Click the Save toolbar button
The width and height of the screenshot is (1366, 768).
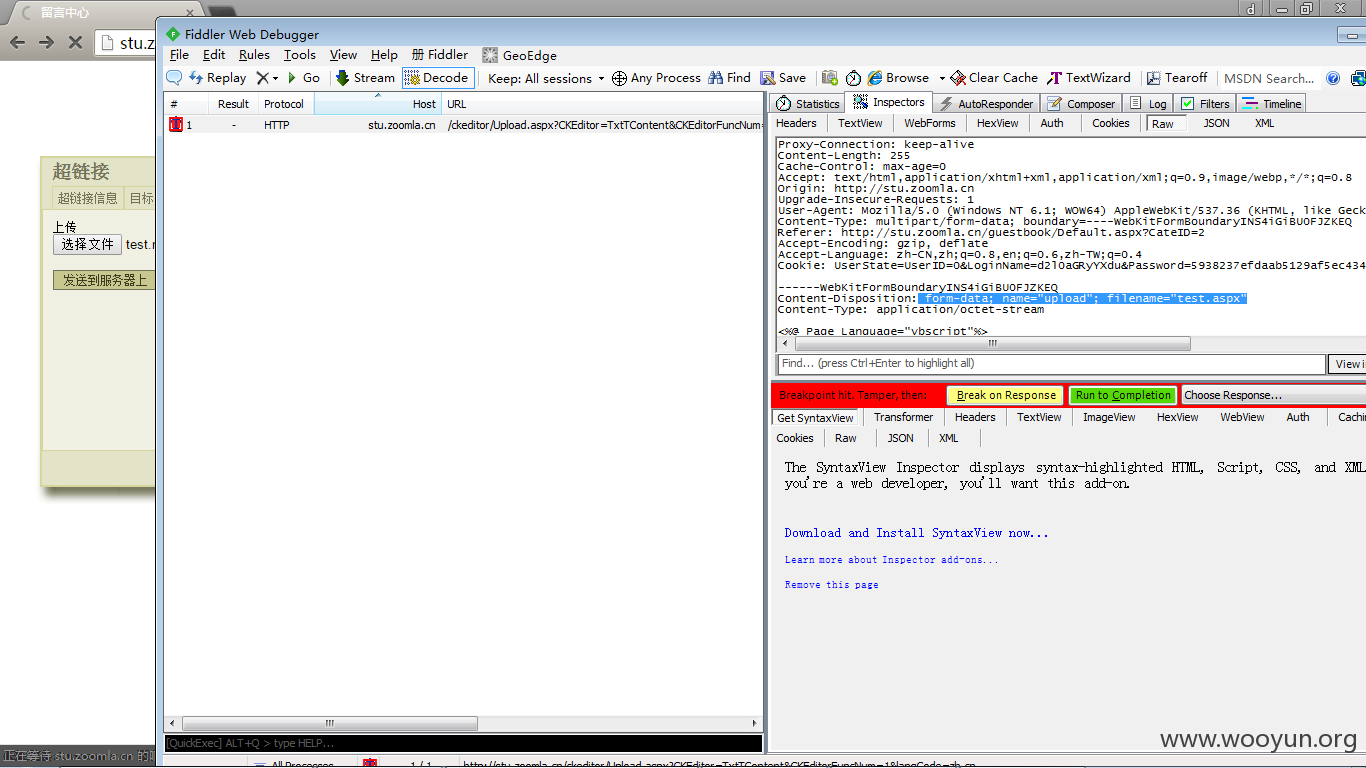[x=783, y=78]
